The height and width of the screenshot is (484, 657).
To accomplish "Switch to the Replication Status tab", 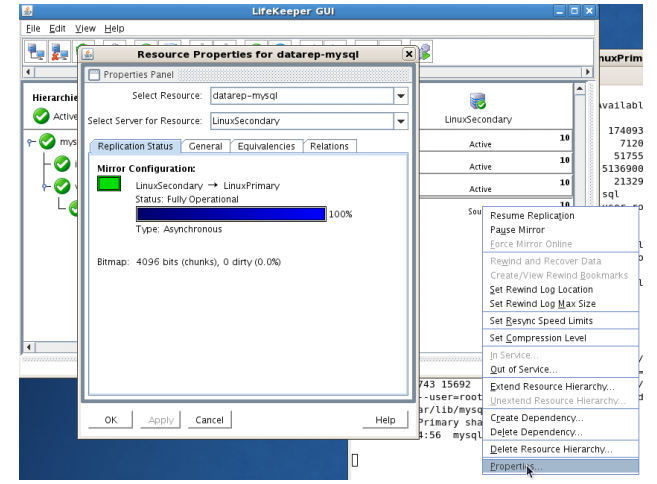I will tap(135, 146).
